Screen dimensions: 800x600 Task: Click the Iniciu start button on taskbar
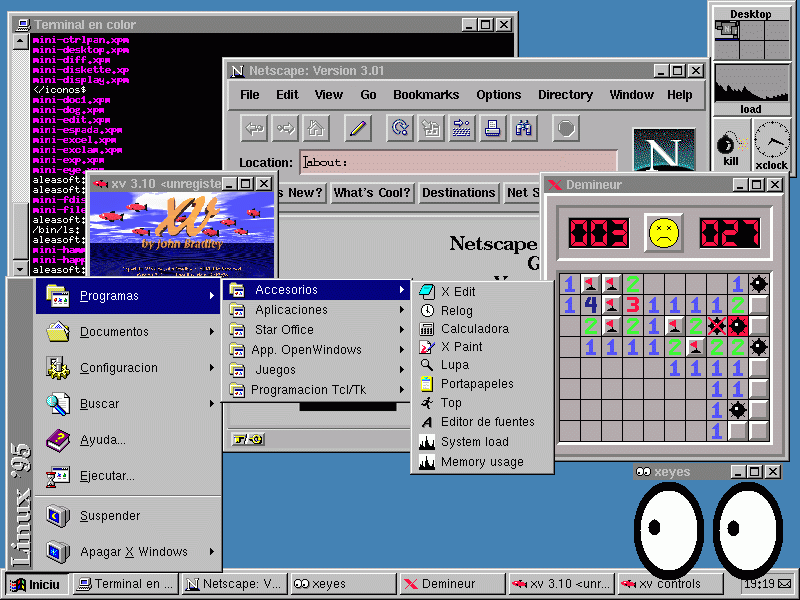tap(36, 584)
